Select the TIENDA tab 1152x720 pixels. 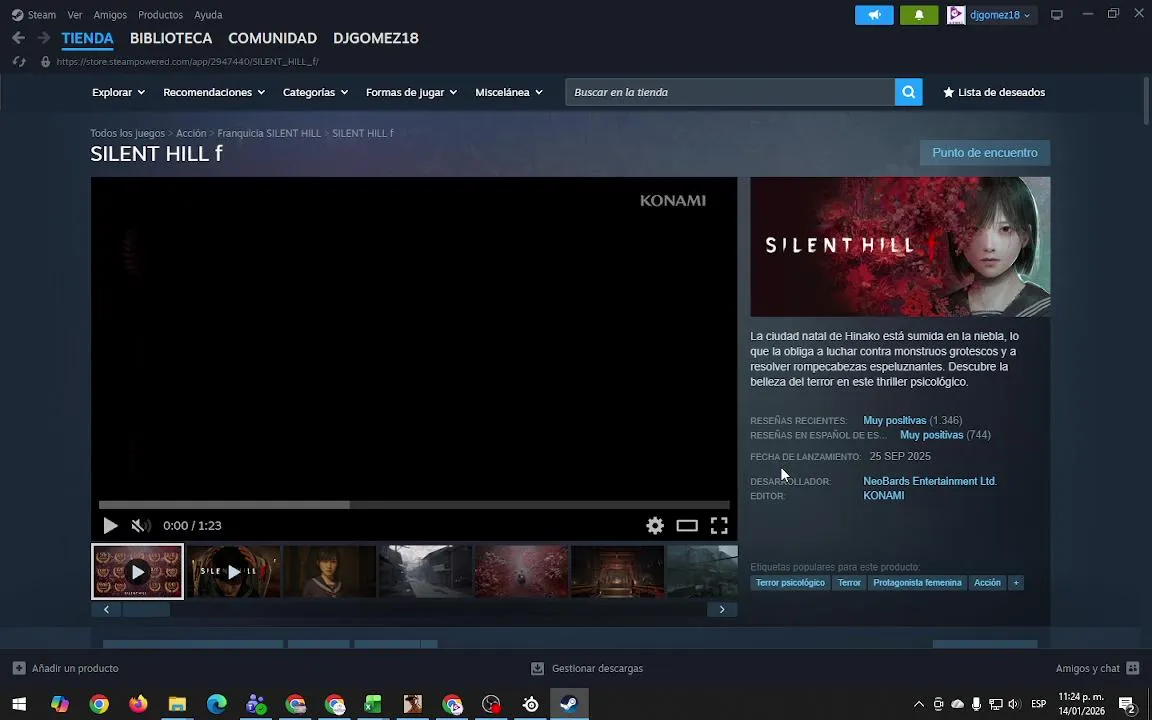pyautogui.click(x=87, y=38)
